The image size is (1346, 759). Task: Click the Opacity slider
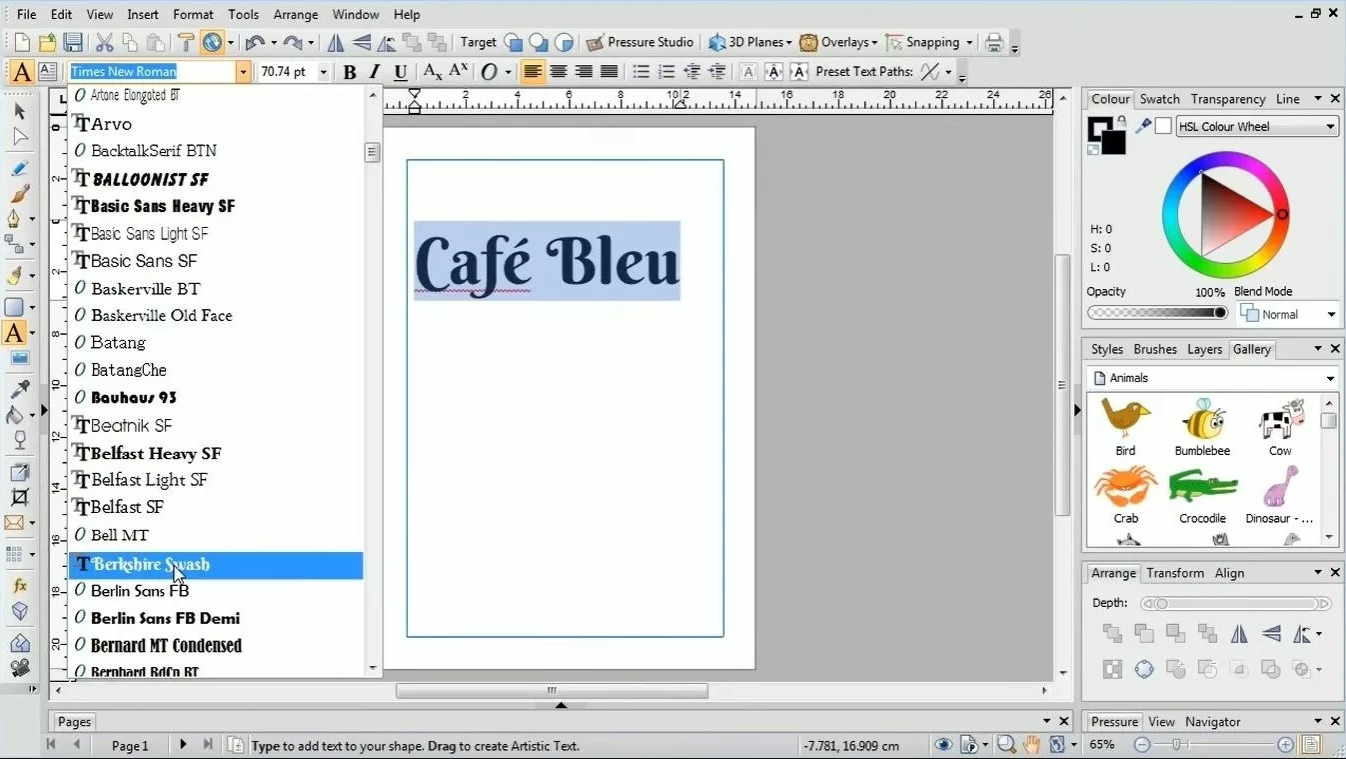point(1158,313)
